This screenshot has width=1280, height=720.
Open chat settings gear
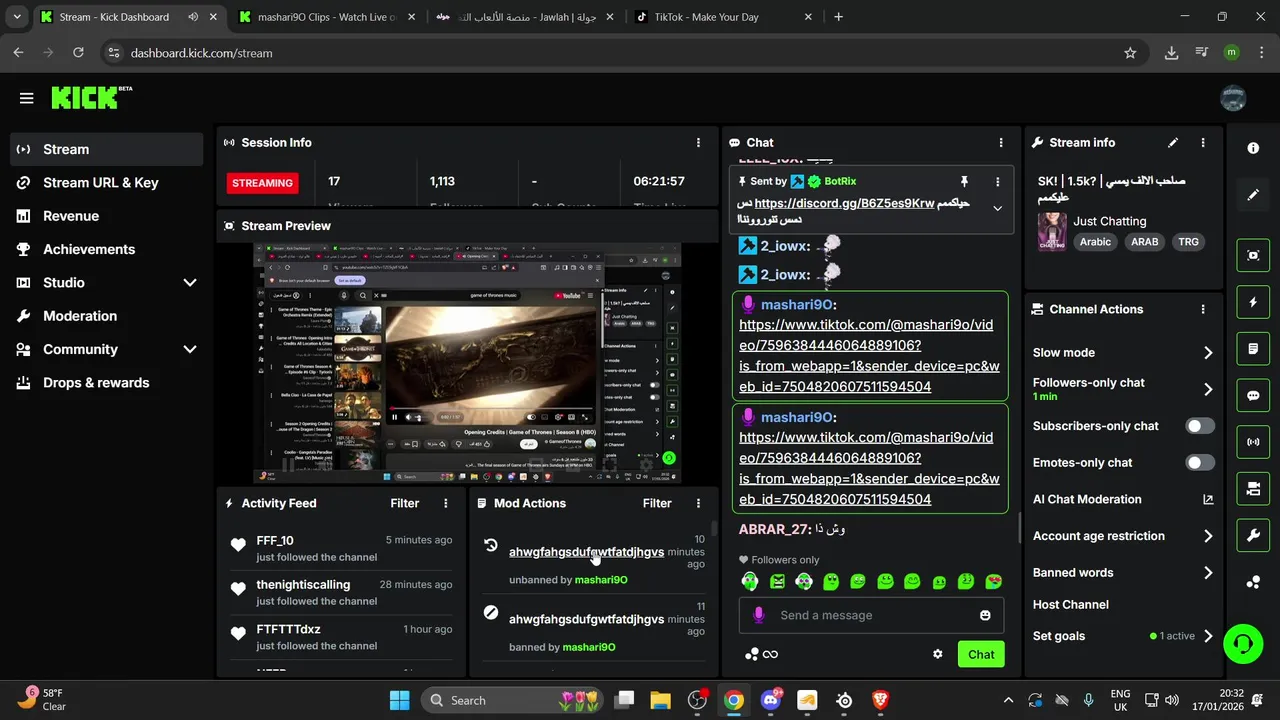938,654
